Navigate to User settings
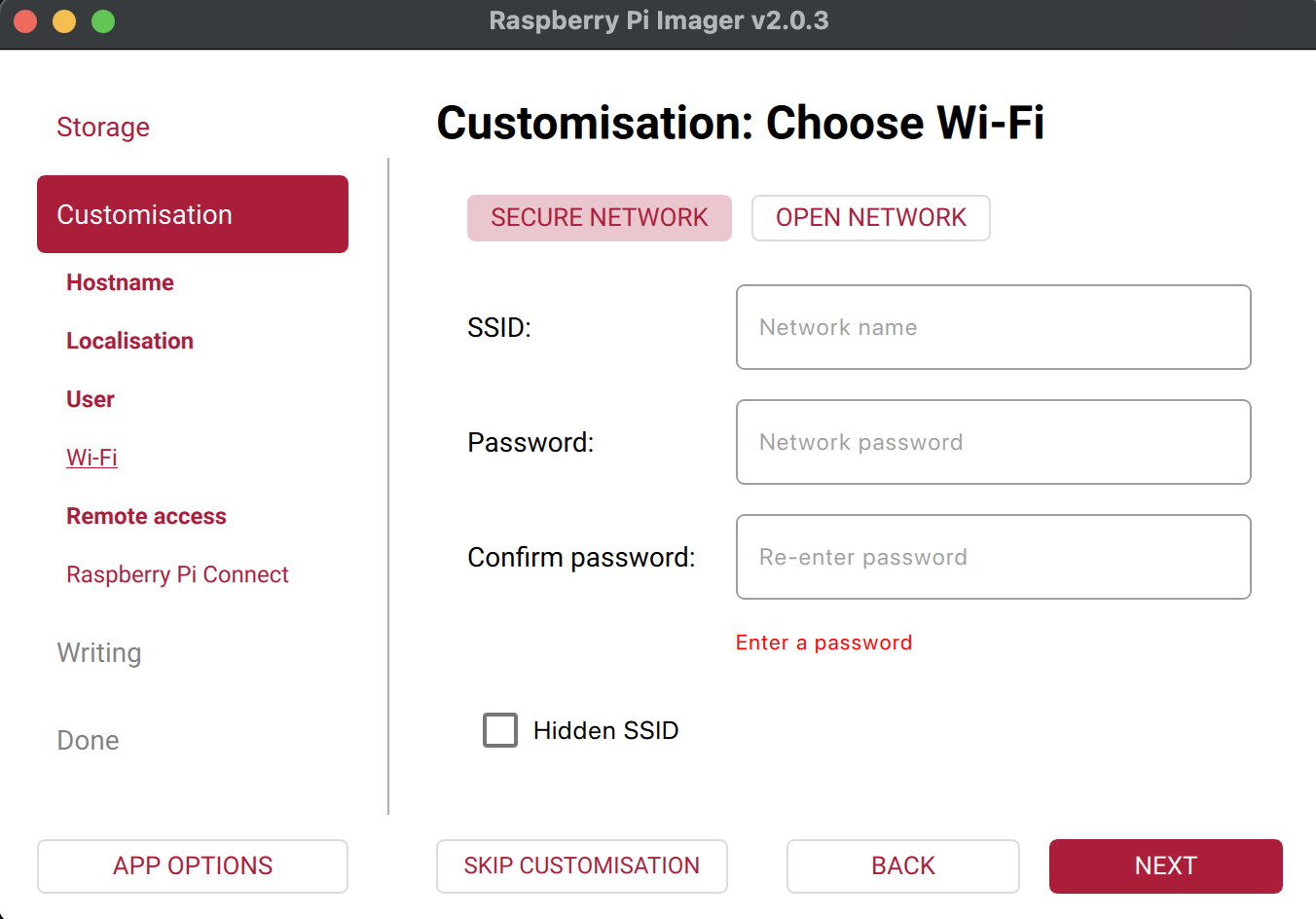The width and height of the screenshot is (1316, 919). 91,399
